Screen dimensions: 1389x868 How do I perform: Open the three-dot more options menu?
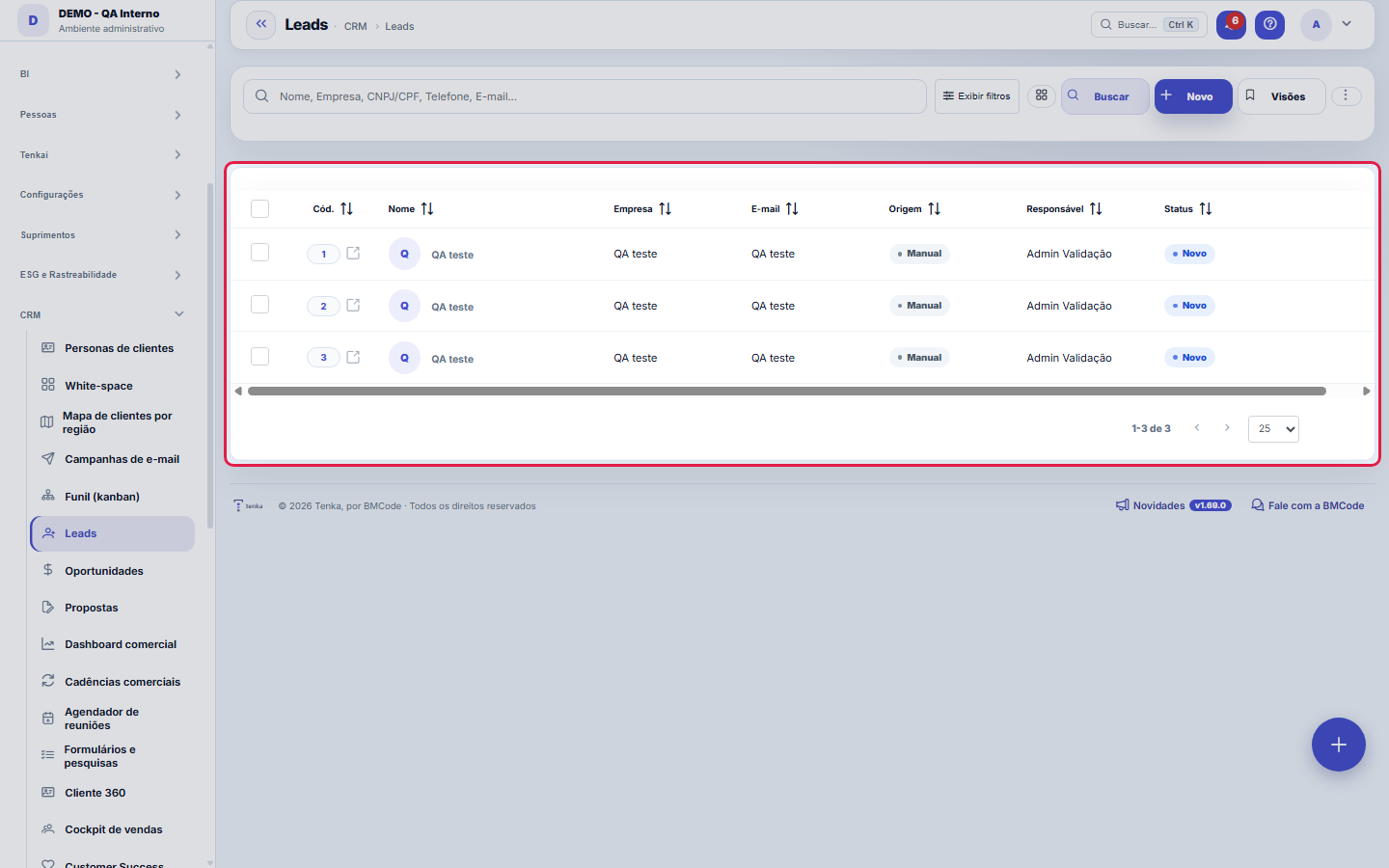click(x=1346, y=95)
